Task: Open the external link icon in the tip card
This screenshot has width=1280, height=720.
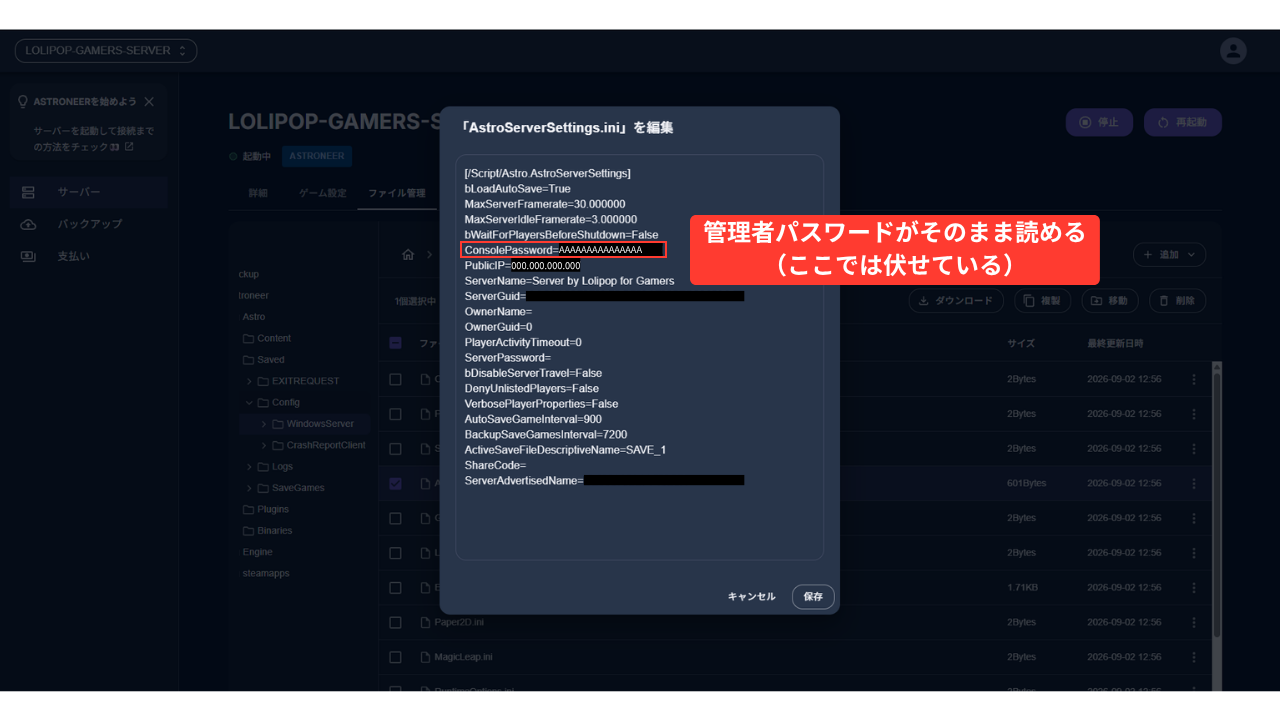Action: point(129,147)
